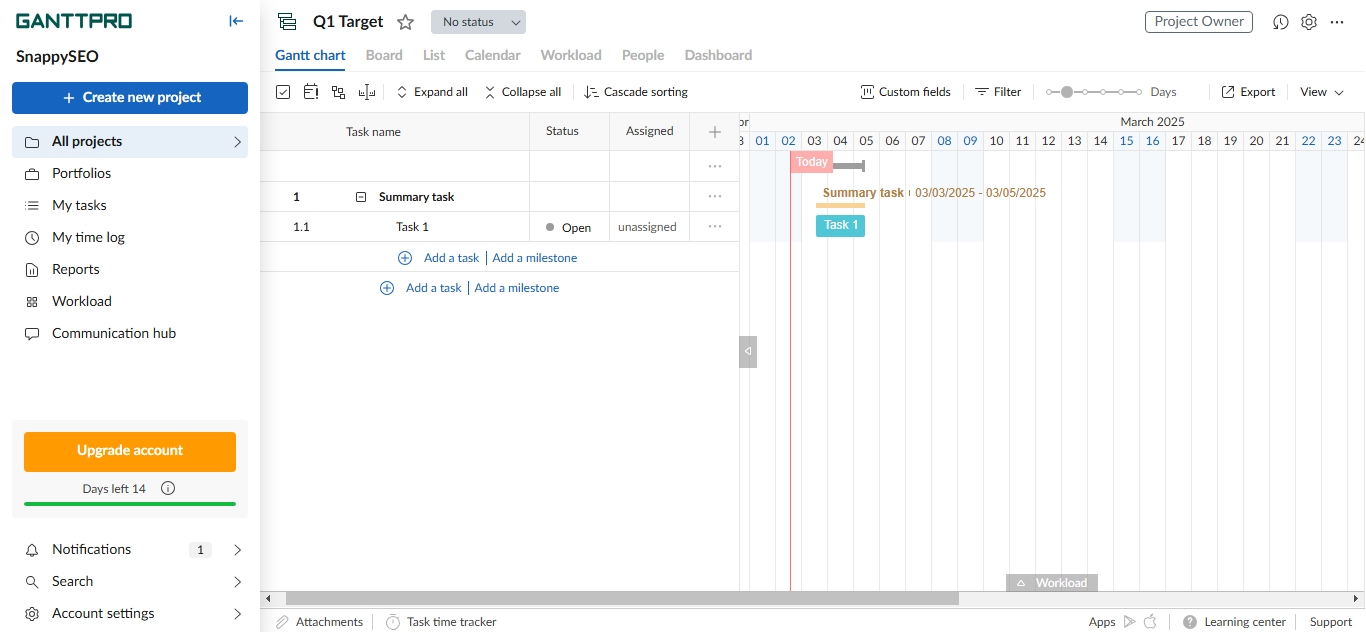Open Custom fields settings
This screenshot has height=632, width=1366.
tap(905, 92)
